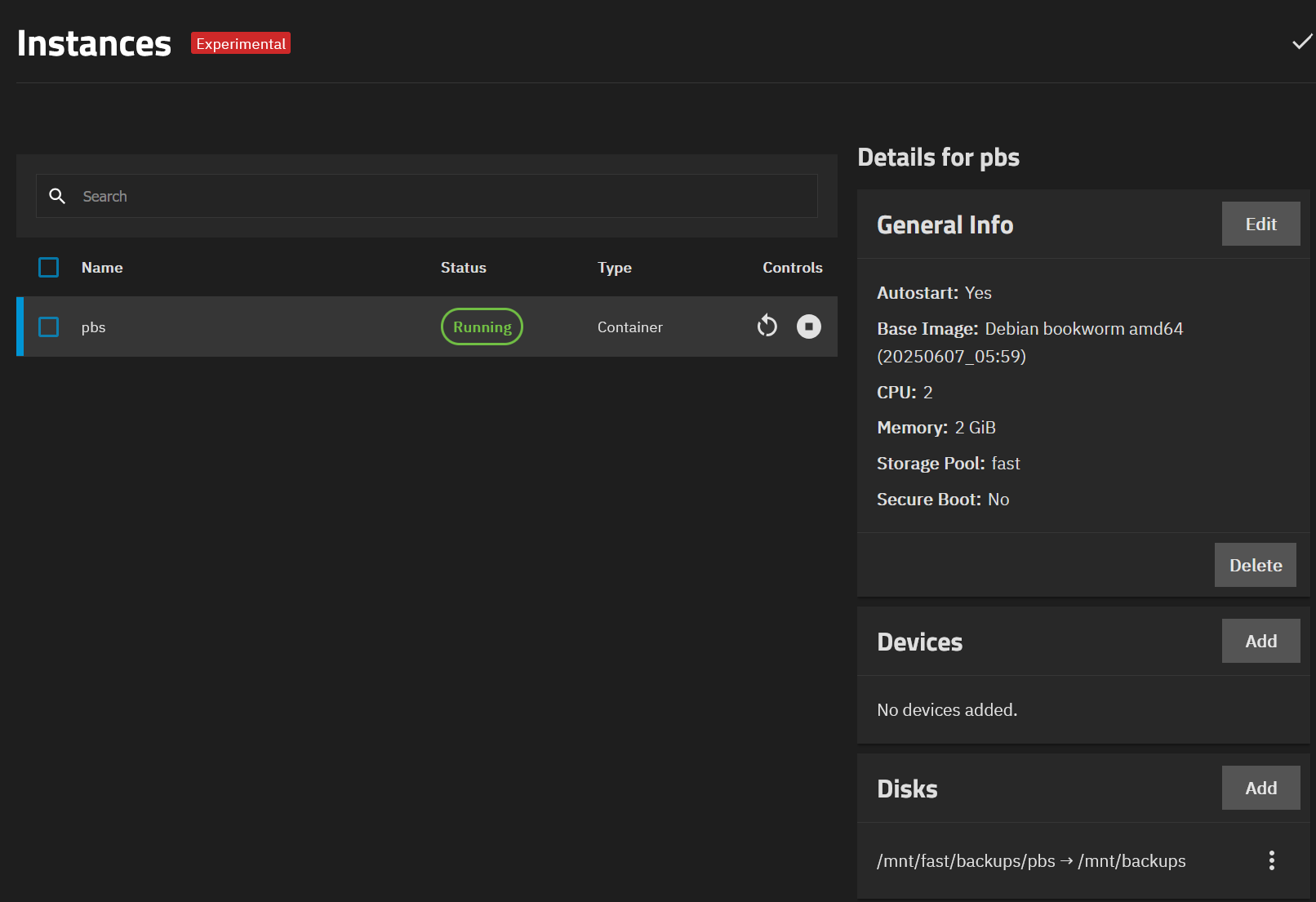1316x902 pixels.
Task: Add a new device to pbs
Action: [x=1260, y=642]
